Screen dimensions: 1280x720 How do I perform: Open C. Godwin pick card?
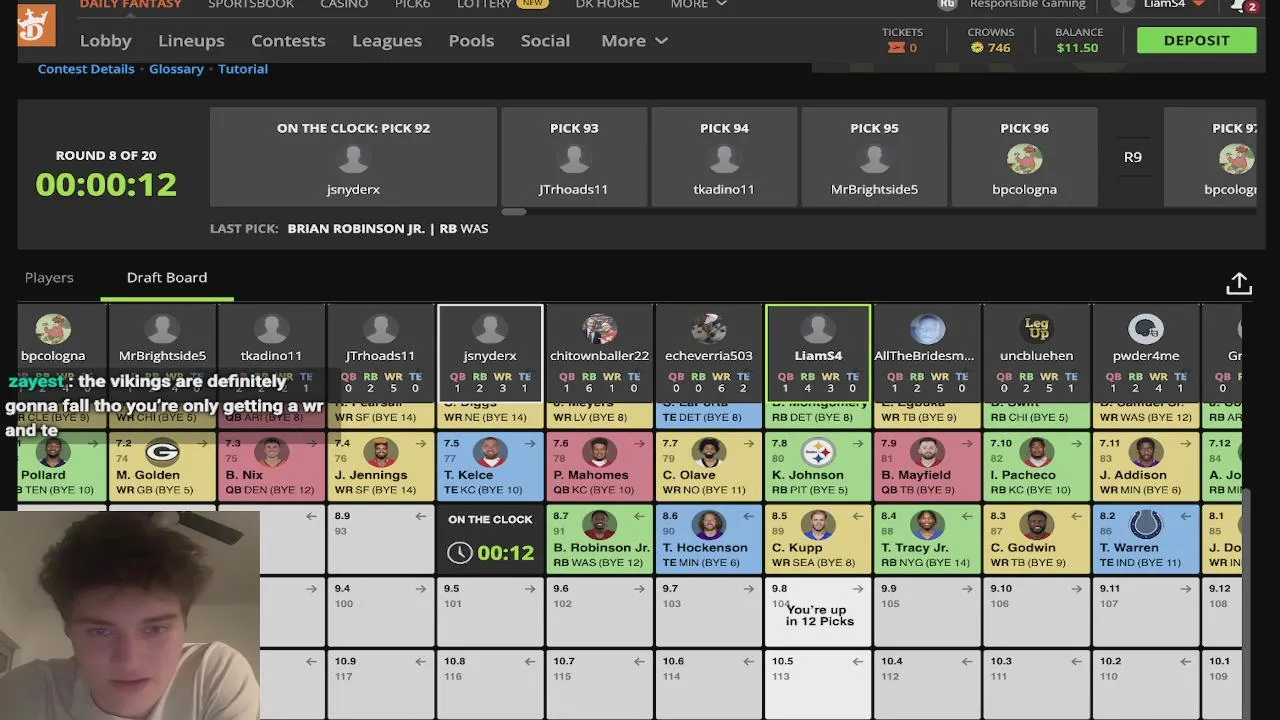coord(1036,539)
